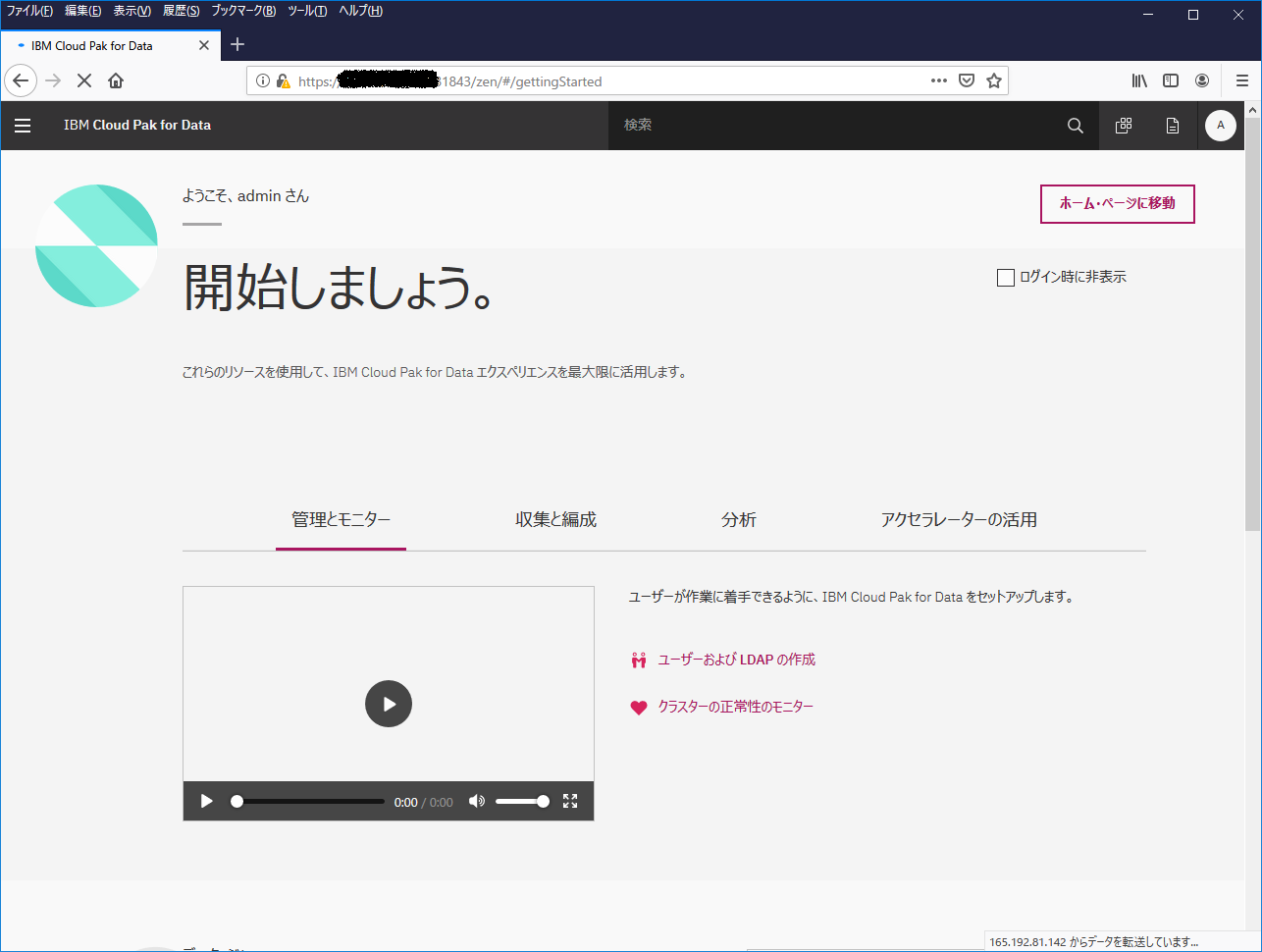1262x952 pixels.
Task: Open the services catalog icon in header
Action: pyautogui.click(x=1124, y=126)
